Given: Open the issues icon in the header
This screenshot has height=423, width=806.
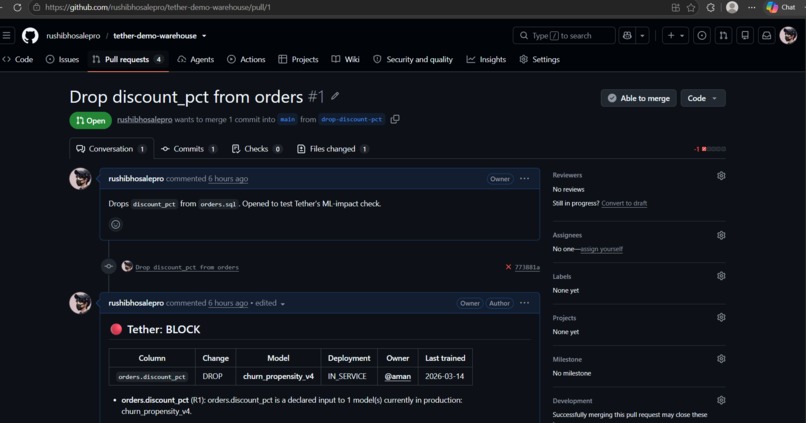Looking at the screenshot, I should click(x=702, y=35).
